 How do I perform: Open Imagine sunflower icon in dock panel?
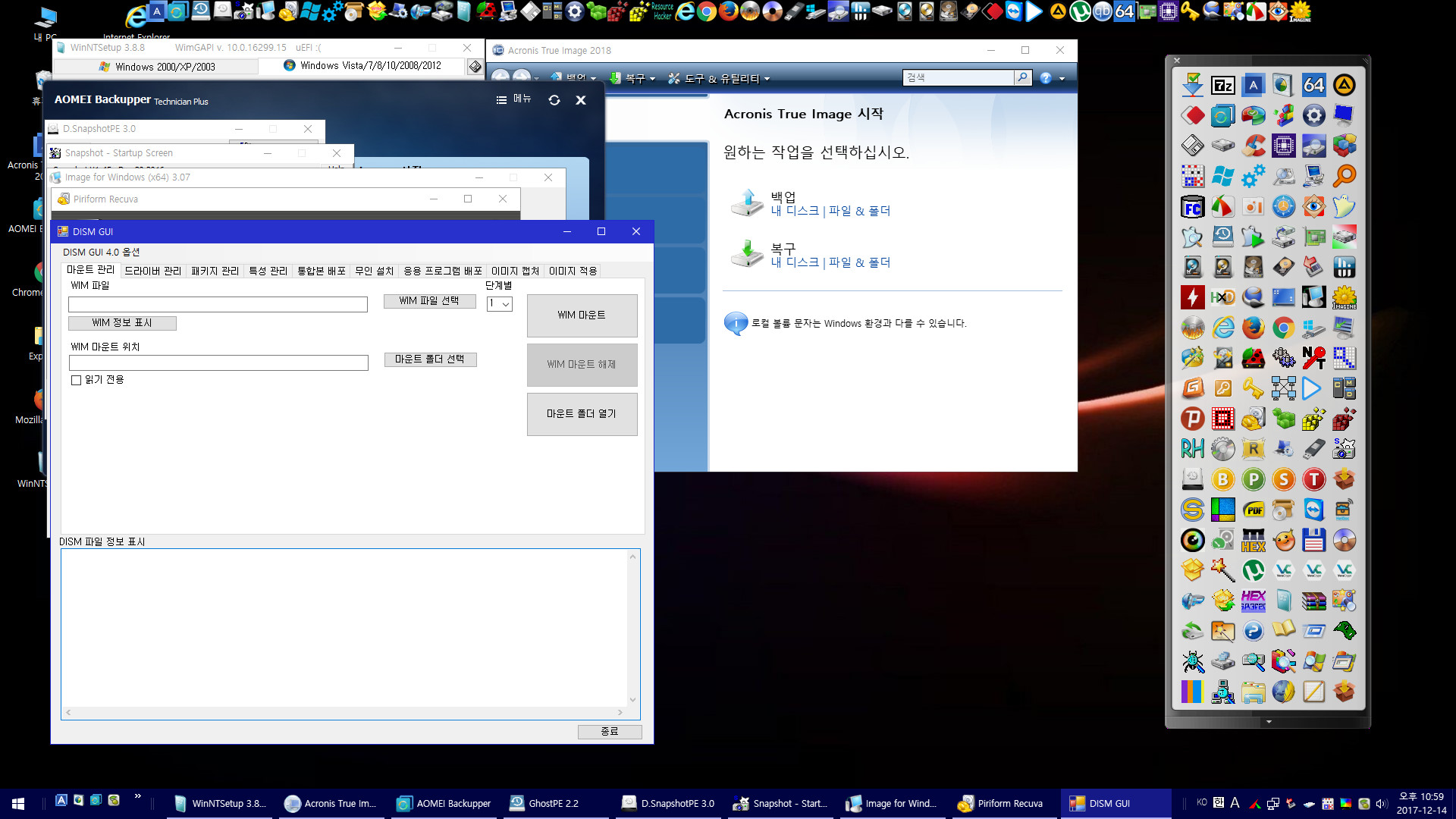[1344, 297]
